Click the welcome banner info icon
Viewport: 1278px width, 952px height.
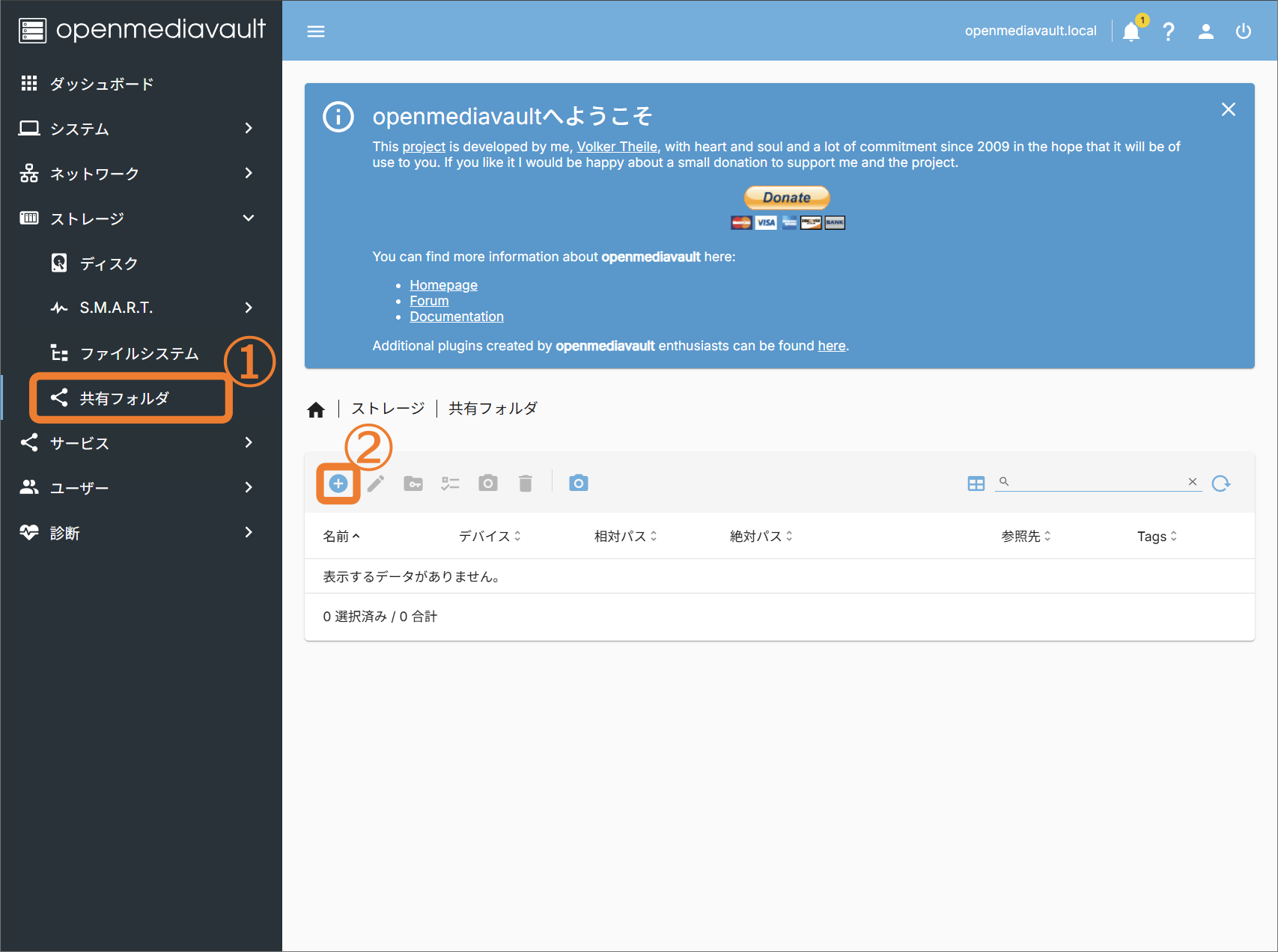point(338,117)
